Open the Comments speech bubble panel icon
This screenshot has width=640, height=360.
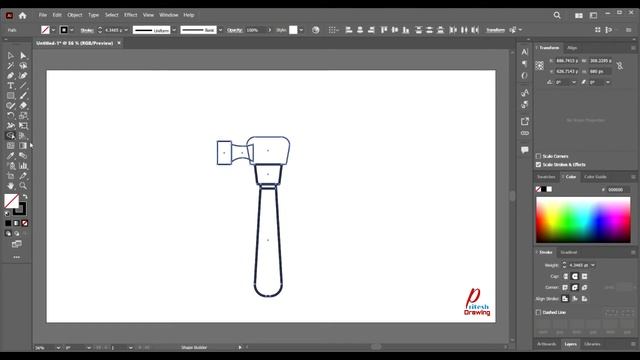pos(525,150)
